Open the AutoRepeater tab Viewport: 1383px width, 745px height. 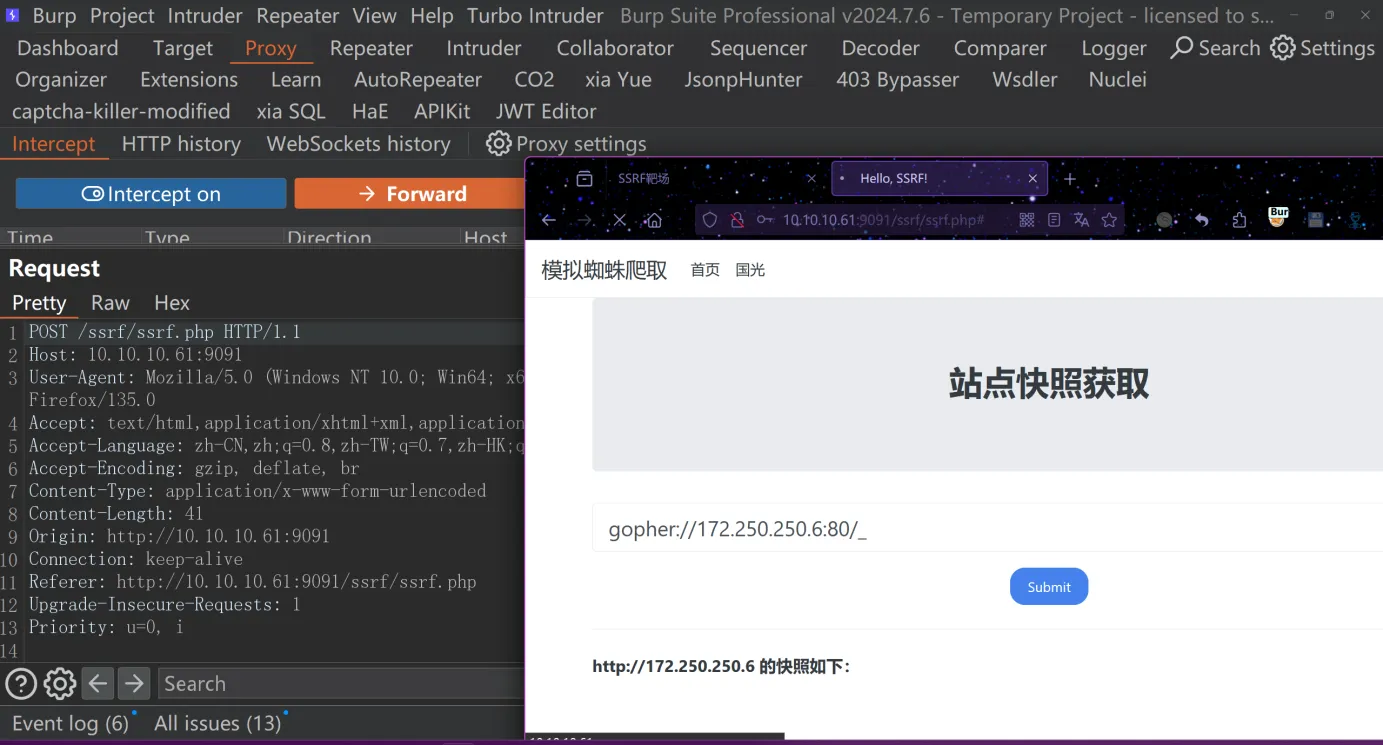point(418,80)
